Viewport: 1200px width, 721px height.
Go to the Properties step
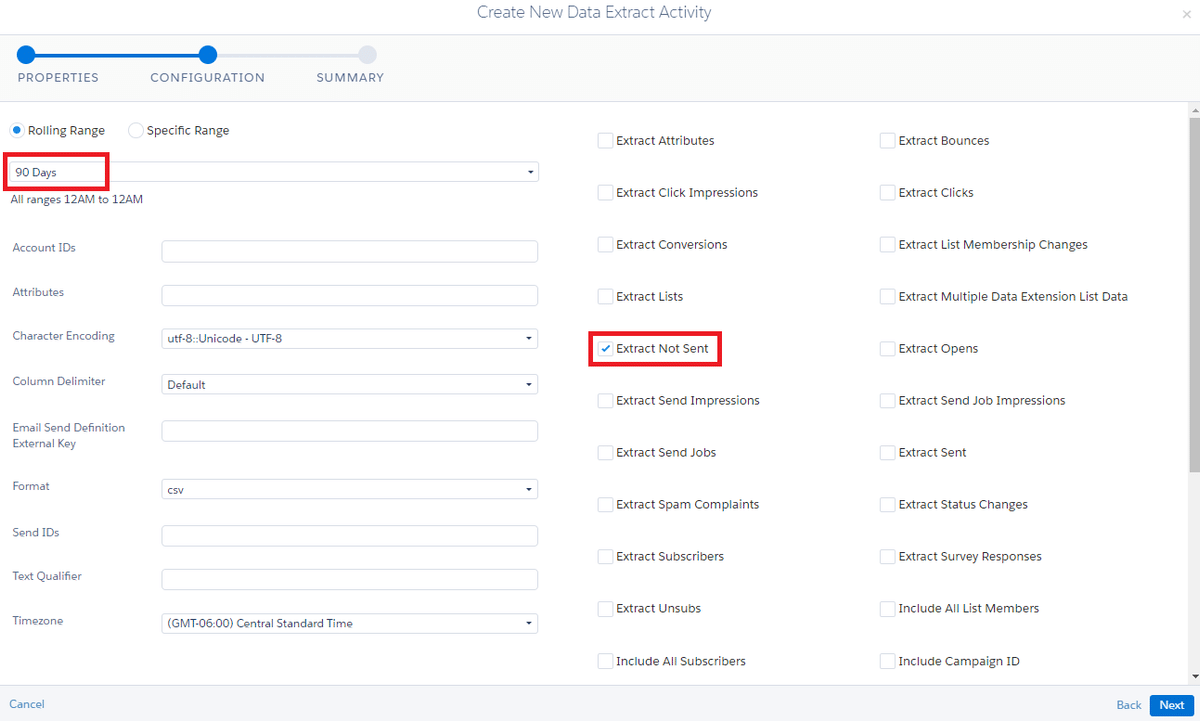pyautogui.click(x=26, y=55)
